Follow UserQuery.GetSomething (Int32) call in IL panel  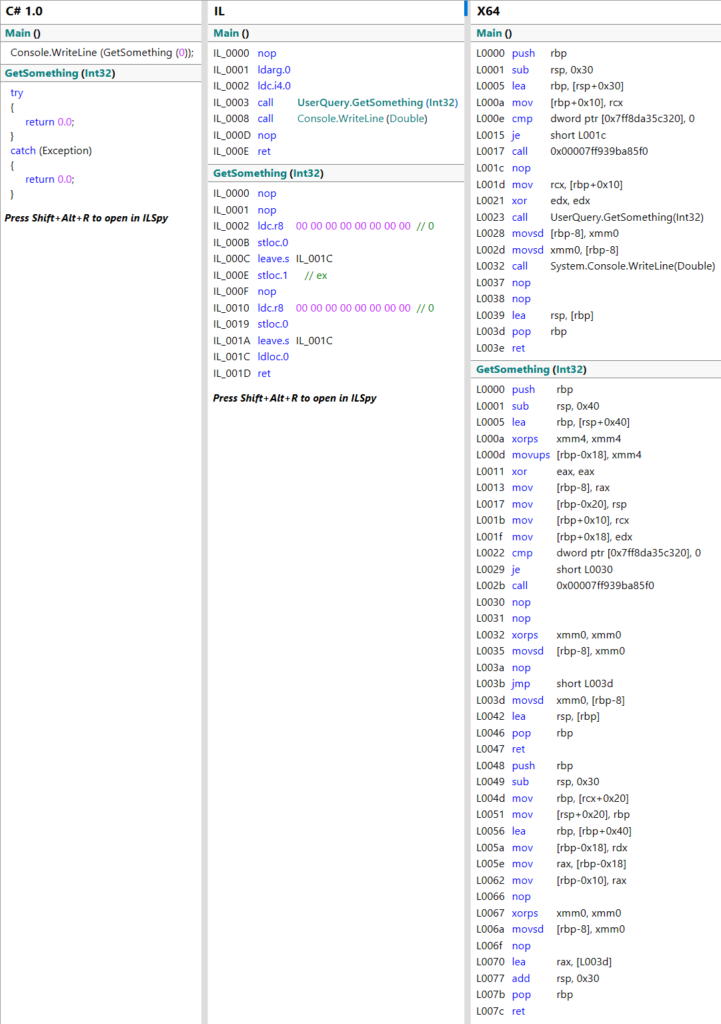point(376,103)
